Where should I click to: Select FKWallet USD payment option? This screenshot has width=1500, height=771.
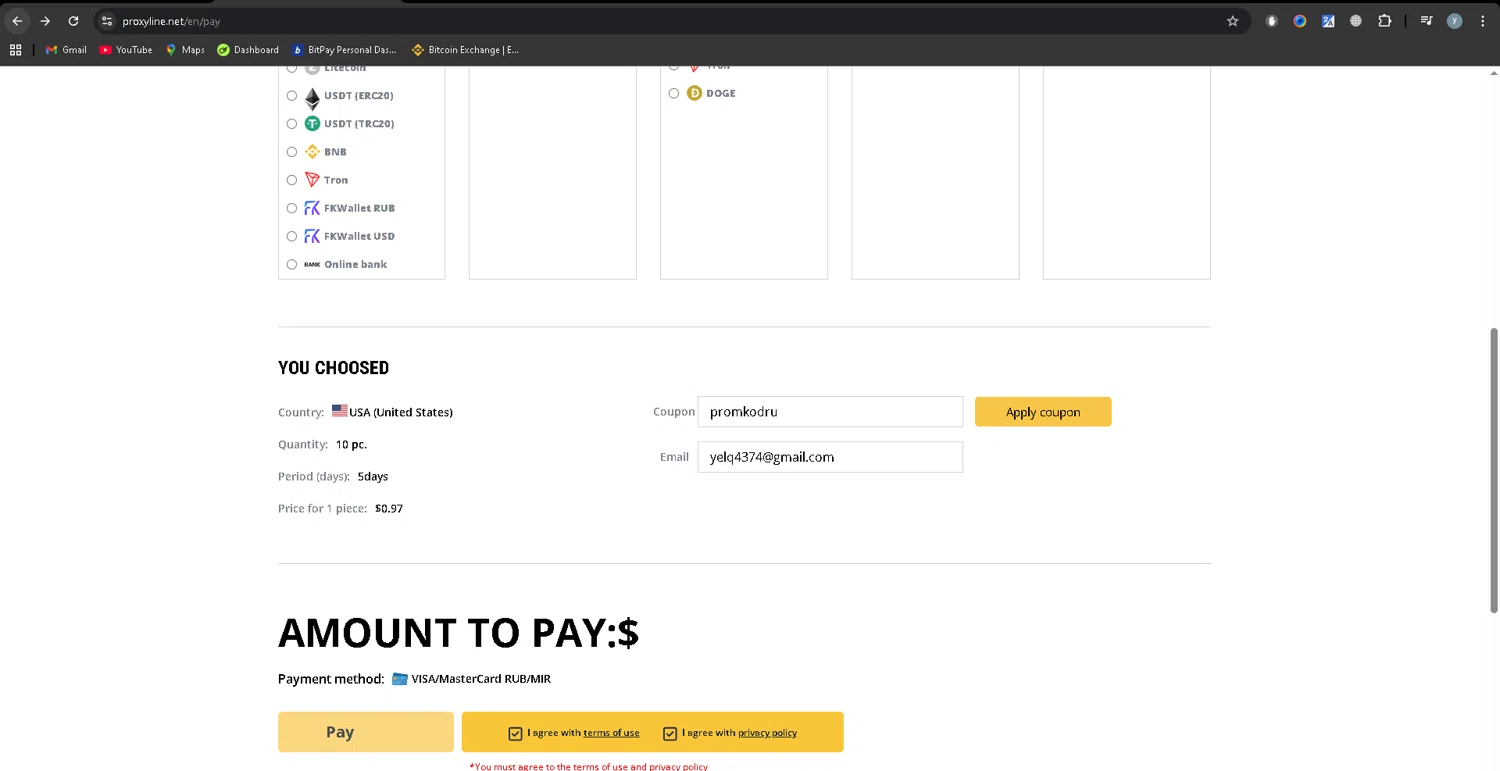(x=292, y=236)
